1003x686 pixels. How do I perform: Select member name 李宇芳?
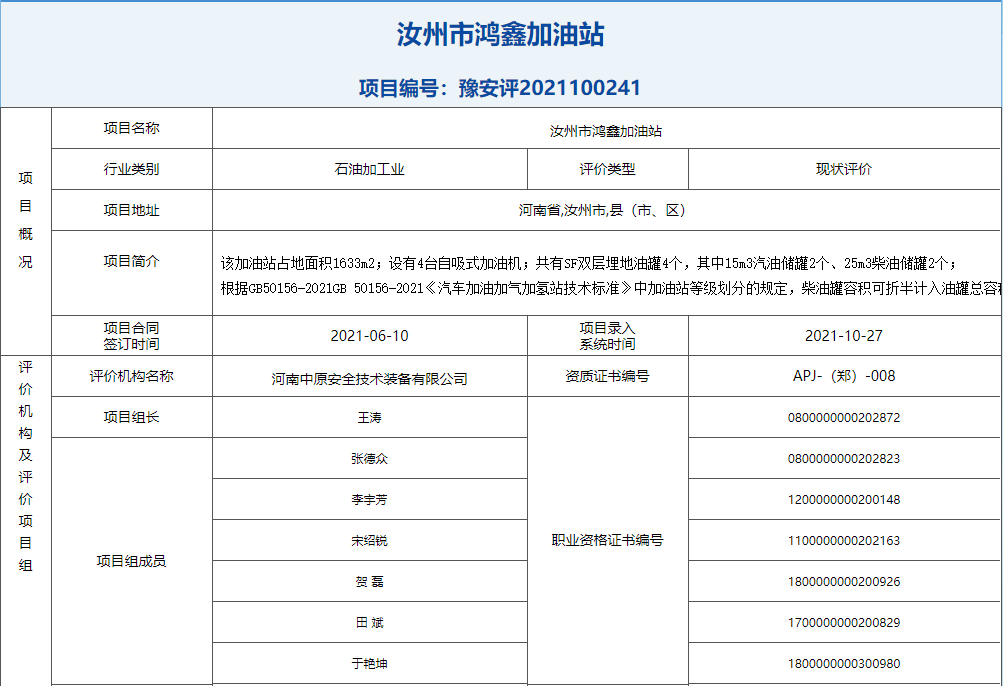coord(370,500)
